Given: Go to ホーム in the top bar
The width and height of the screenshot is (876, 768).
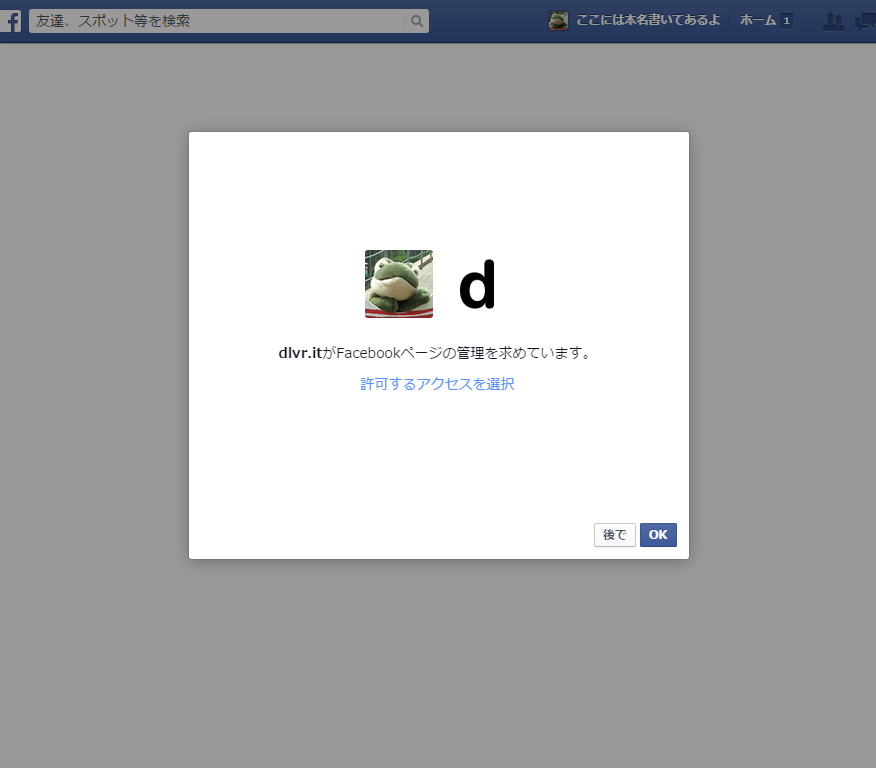Looking at the screenshot, I should click(x=758, y=21).
